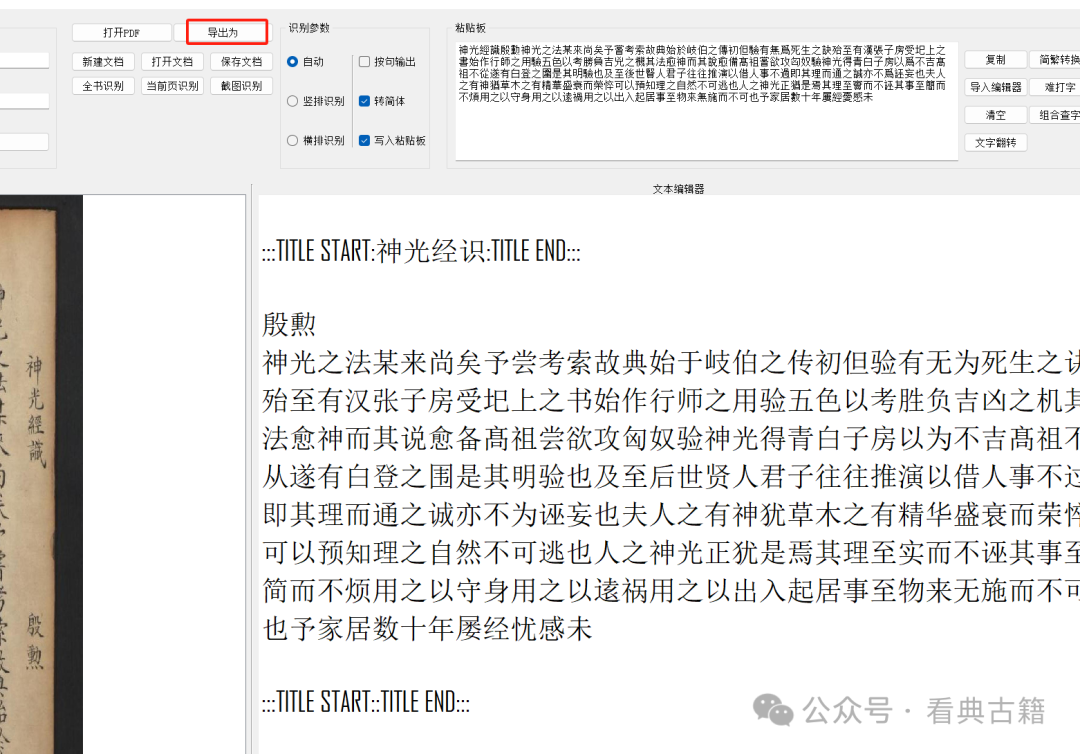Click the highlighted 导出为 (Export As) button

(225, 31)
